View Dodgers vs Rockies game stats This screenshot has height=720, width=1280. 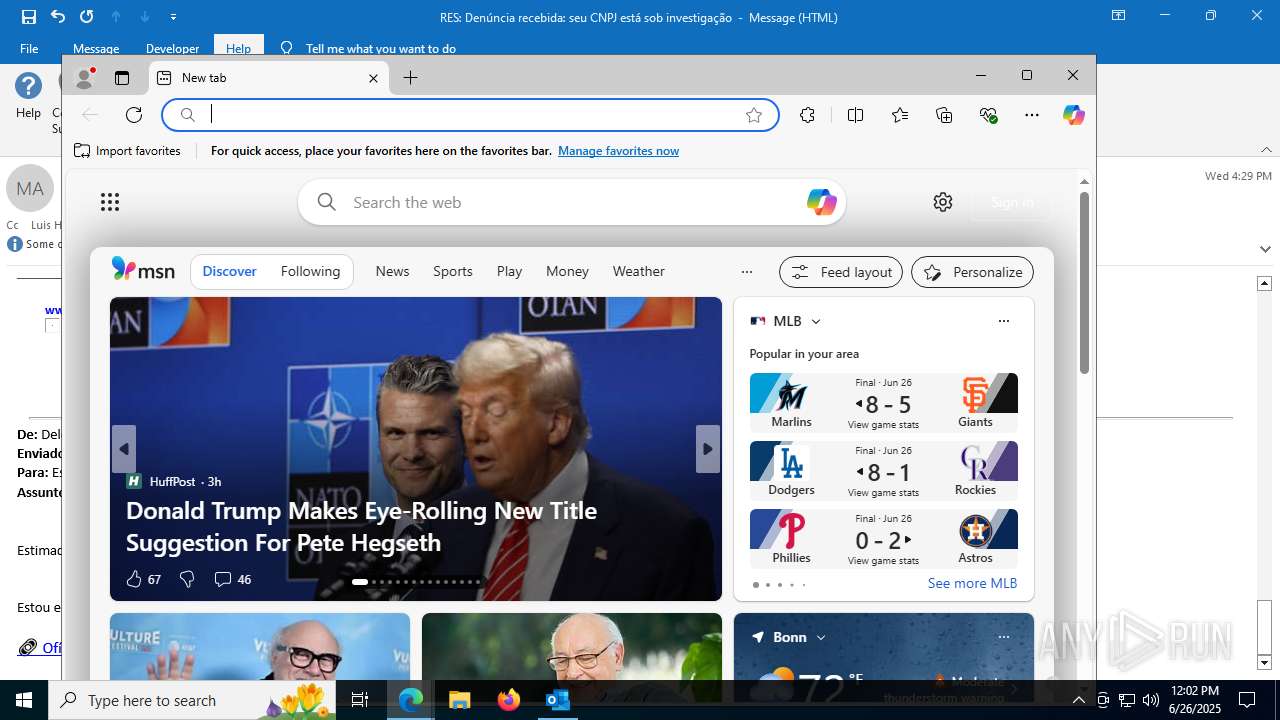click(883, 493)
